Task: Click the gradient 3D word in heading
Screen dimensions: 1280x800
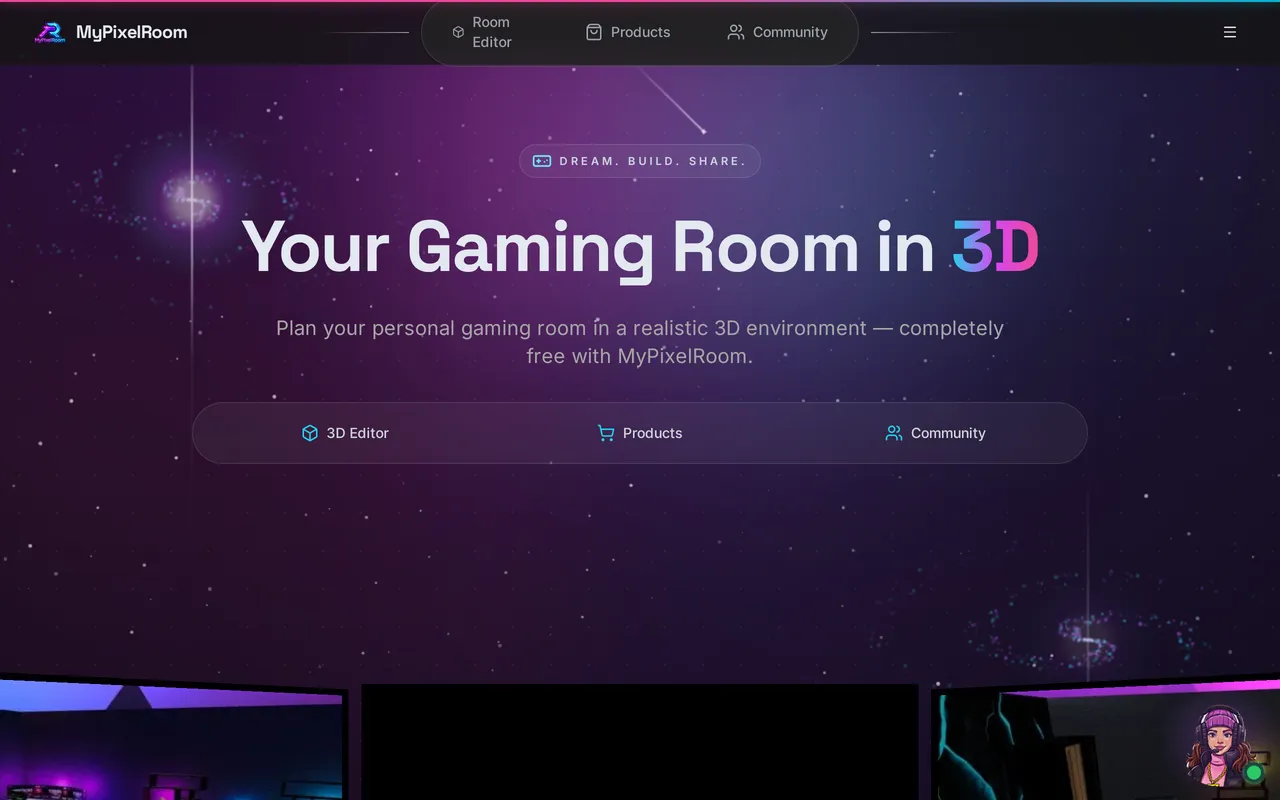Action: 996,247
